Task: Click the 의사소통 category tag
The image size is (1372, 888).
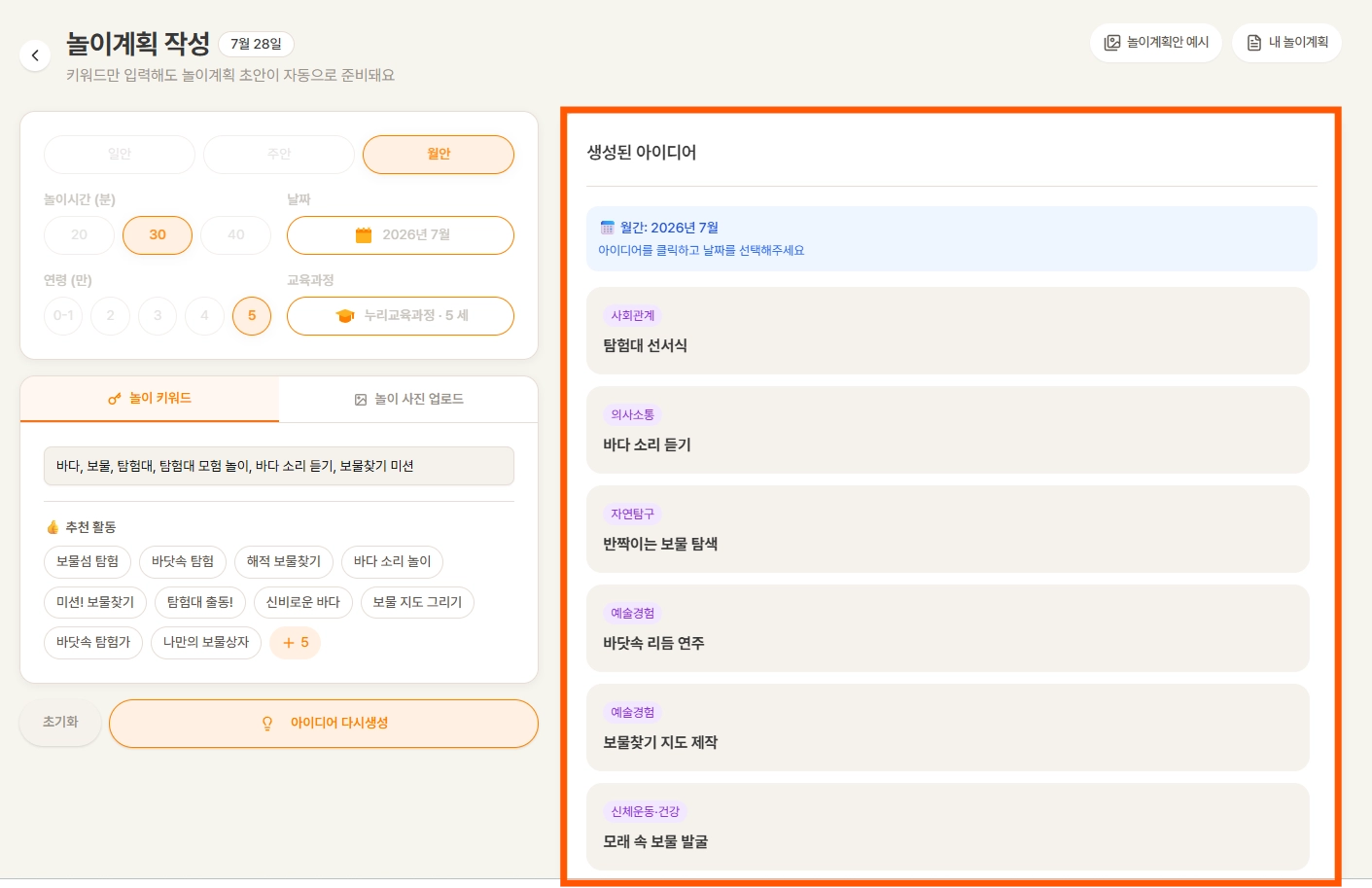Action: (x=633, y=415)
